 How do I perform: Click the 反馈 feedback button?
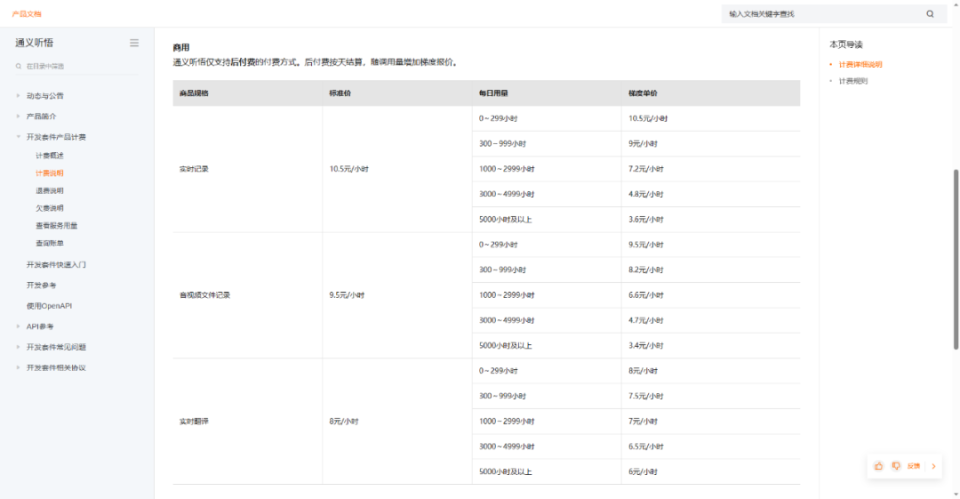[913, 466]
